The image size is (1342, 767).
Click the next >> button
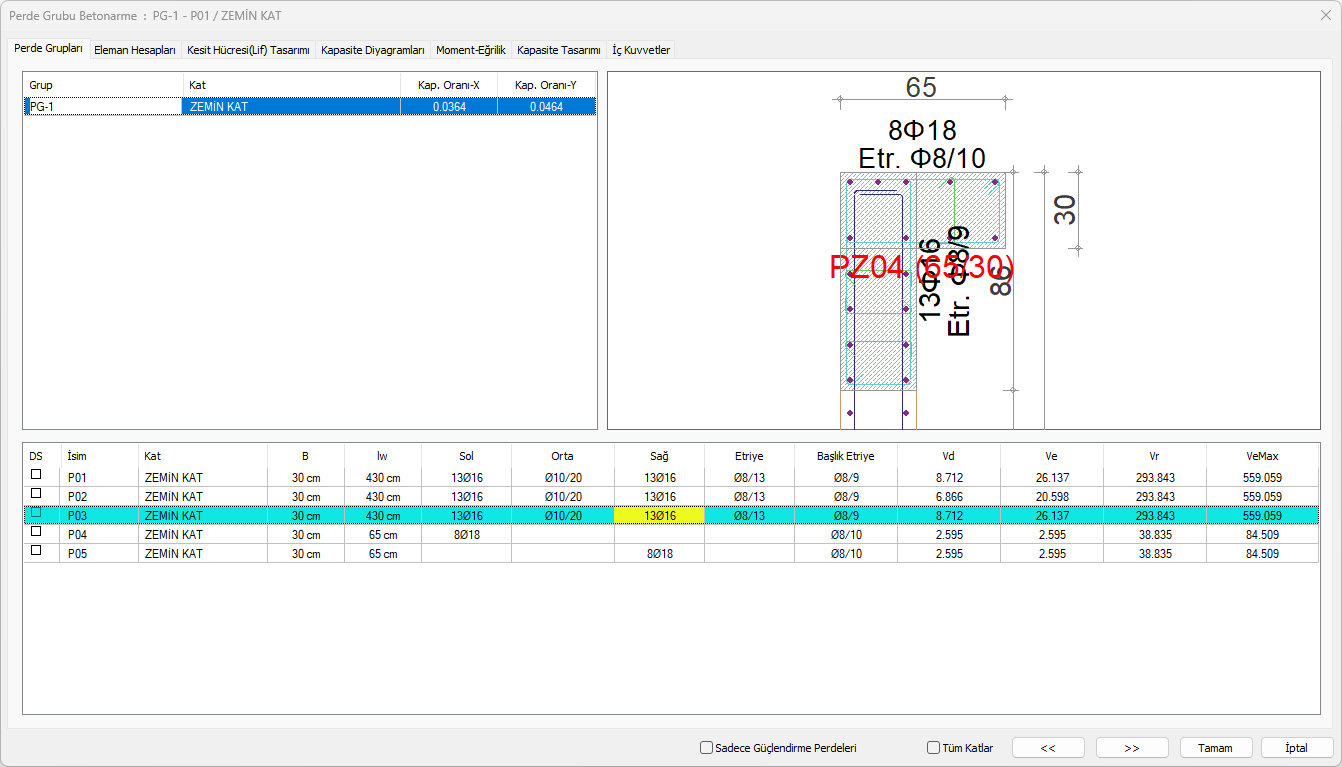pyautogui.click(x=1132, y=748)
